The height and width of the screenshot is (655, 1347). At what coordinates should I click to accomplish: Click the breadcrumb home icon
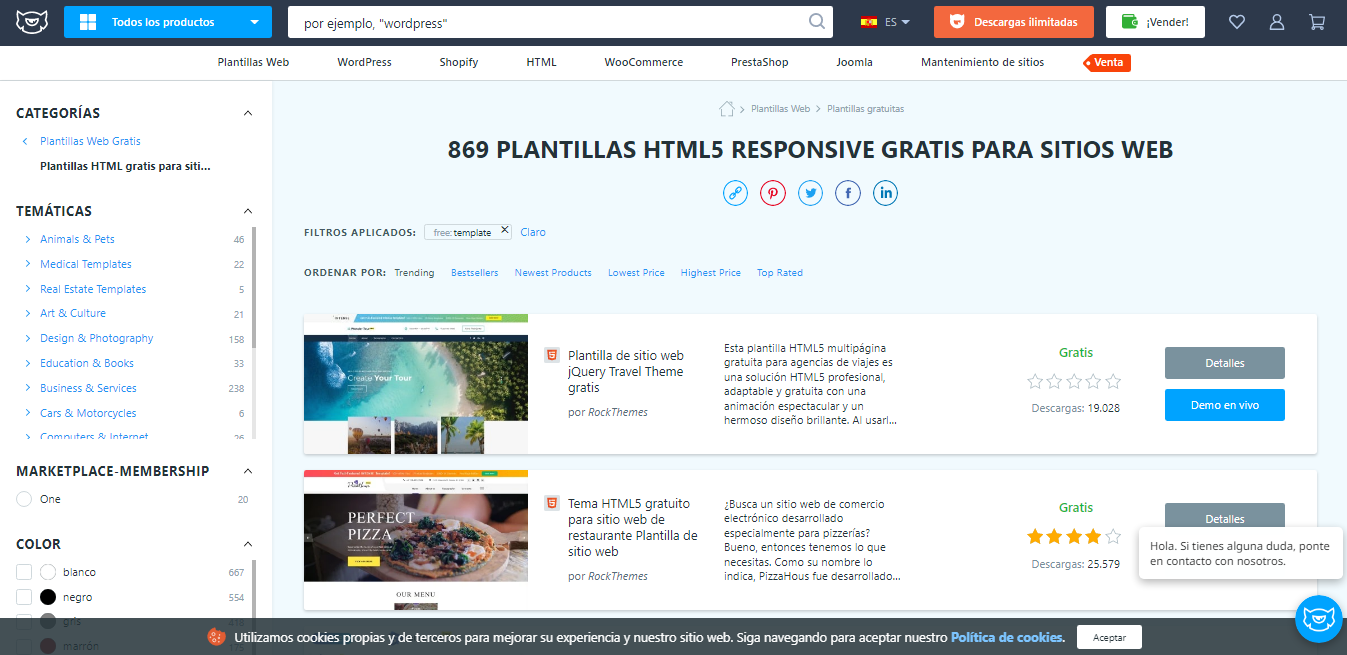(727, 108)
